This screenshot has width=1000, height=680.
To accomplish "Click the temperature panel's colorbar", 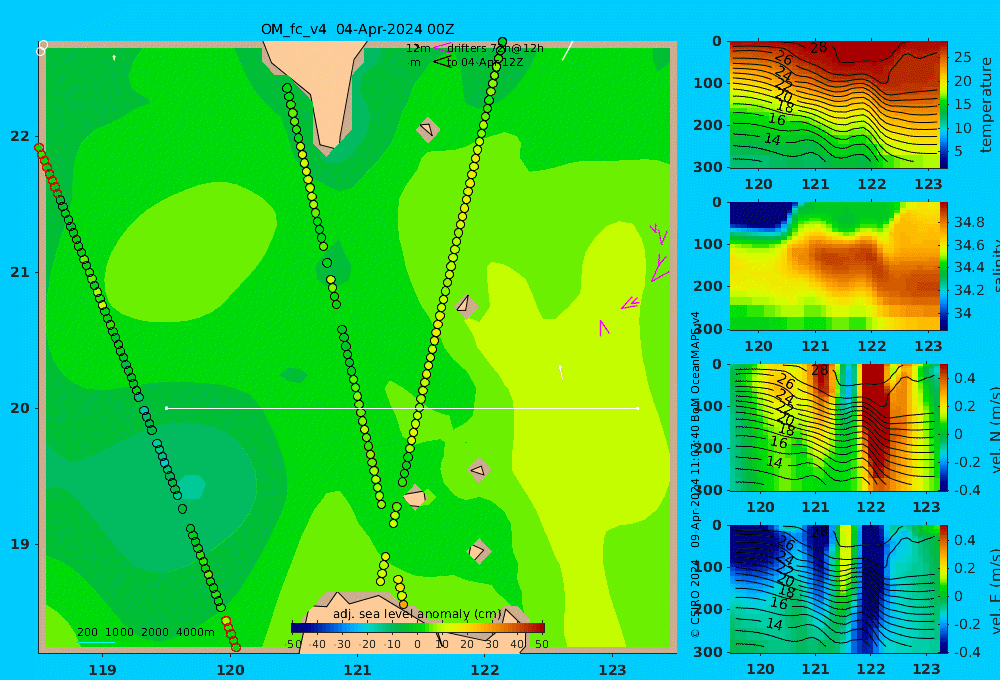I will (943, 105).
